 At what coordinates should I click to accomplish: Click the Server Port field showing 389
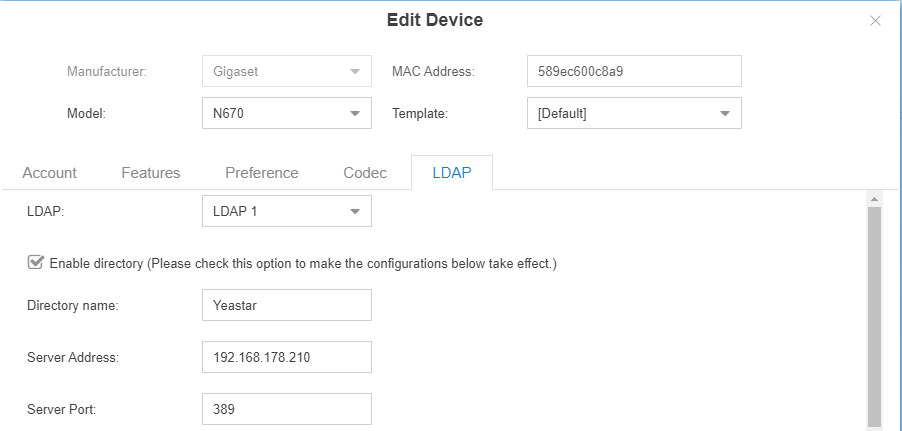pos(286,409)
